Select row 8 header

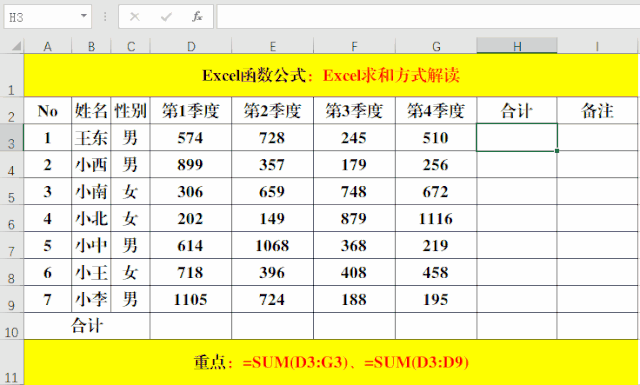[x=11, y=272]
